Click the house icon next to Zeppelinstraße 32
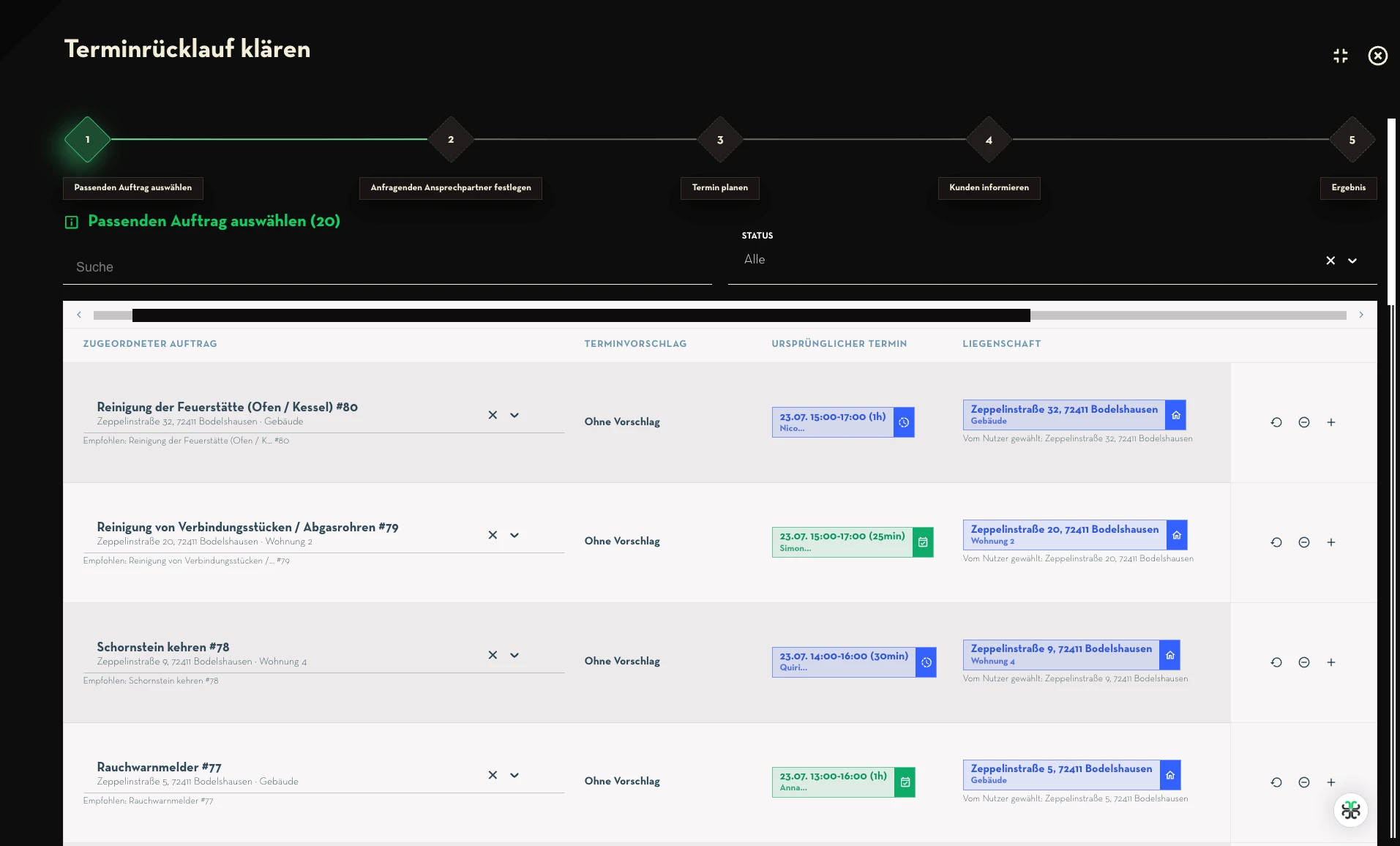This screenshot has height=846, width=1400. [x=1176, y=415]
